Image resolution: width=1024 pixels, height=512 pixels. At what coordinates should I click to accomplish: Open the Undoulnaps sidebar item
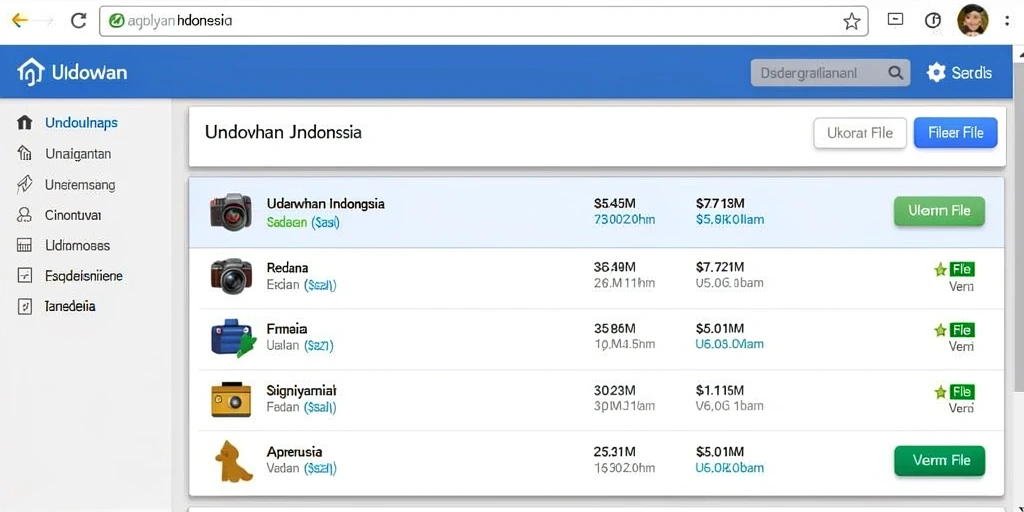point(82,123)
